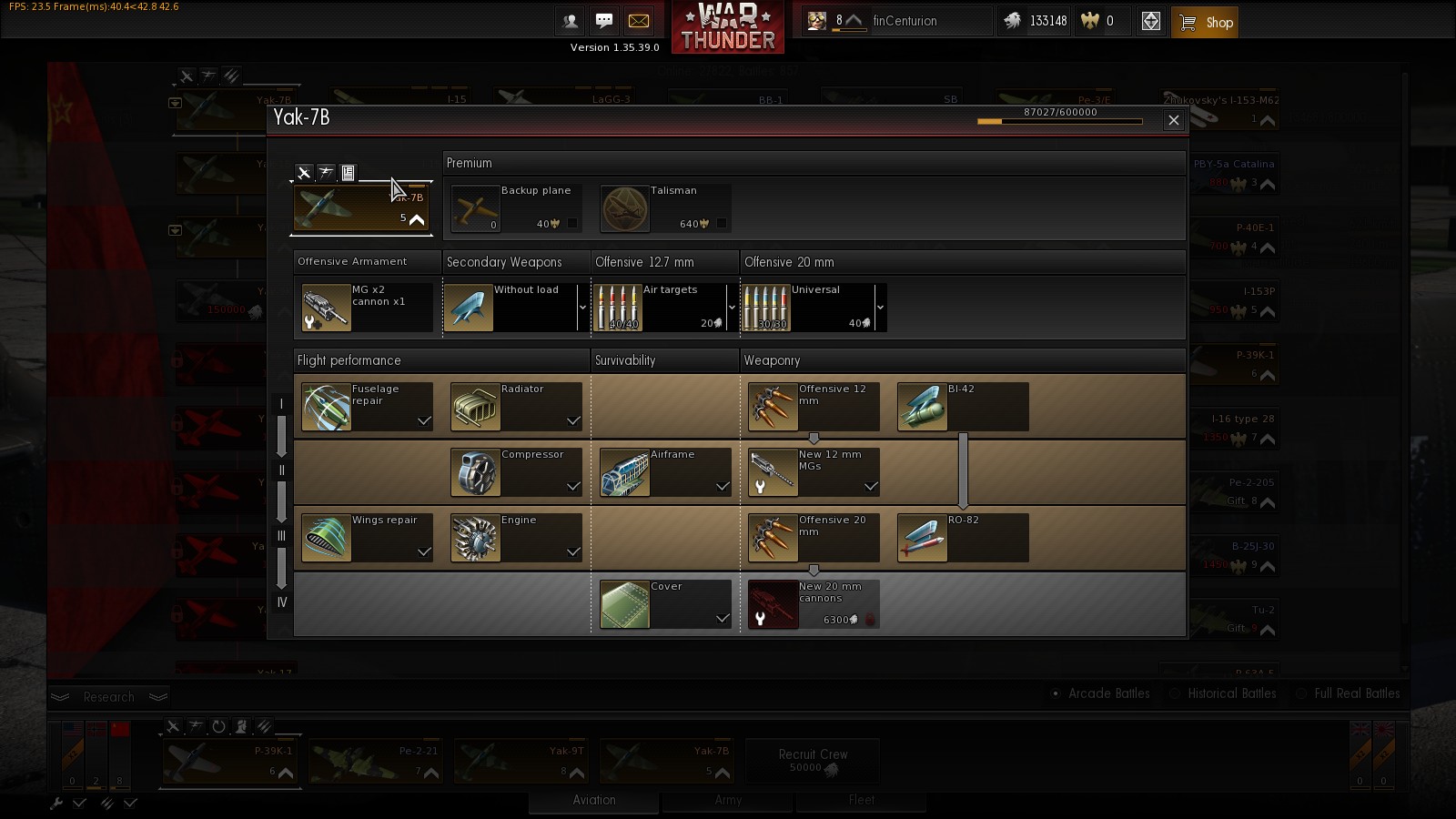
Task: Toggle fullscreen icon next to Shop
Action: 1151,22
